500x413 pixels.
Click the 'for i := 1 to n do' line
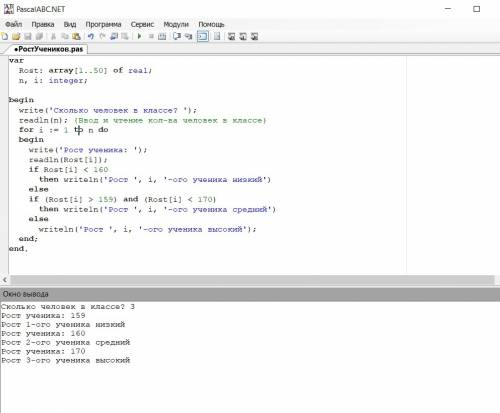pos(64,130)
